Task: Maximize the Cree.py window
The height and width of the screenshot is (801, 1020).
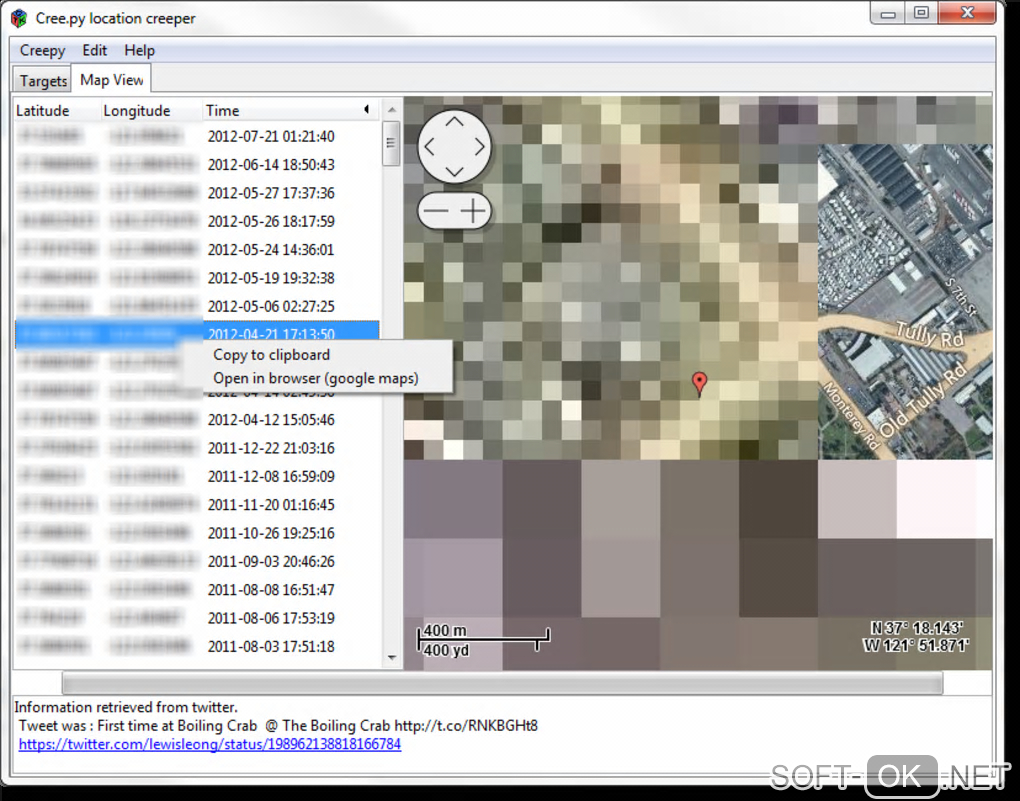Action: 922,13
